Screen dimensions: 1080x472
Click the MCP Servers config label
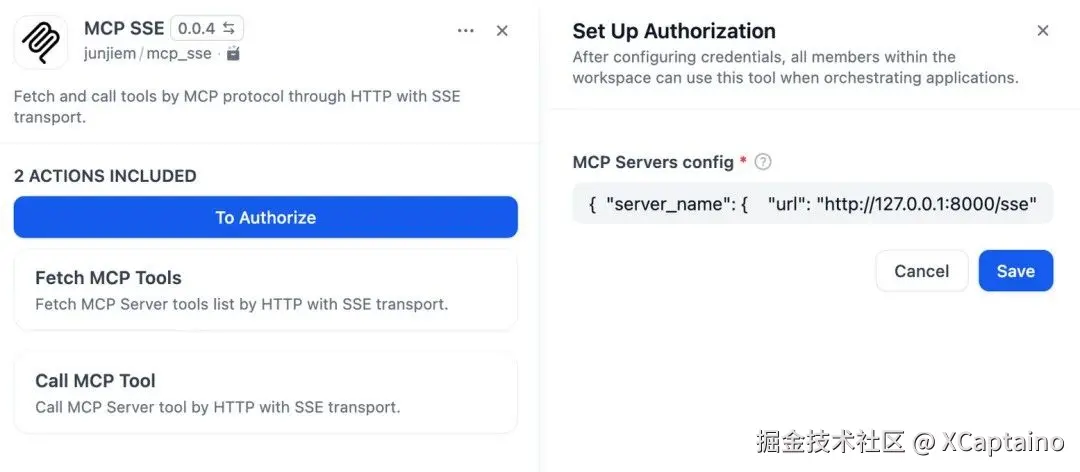[x=653, y=162]
